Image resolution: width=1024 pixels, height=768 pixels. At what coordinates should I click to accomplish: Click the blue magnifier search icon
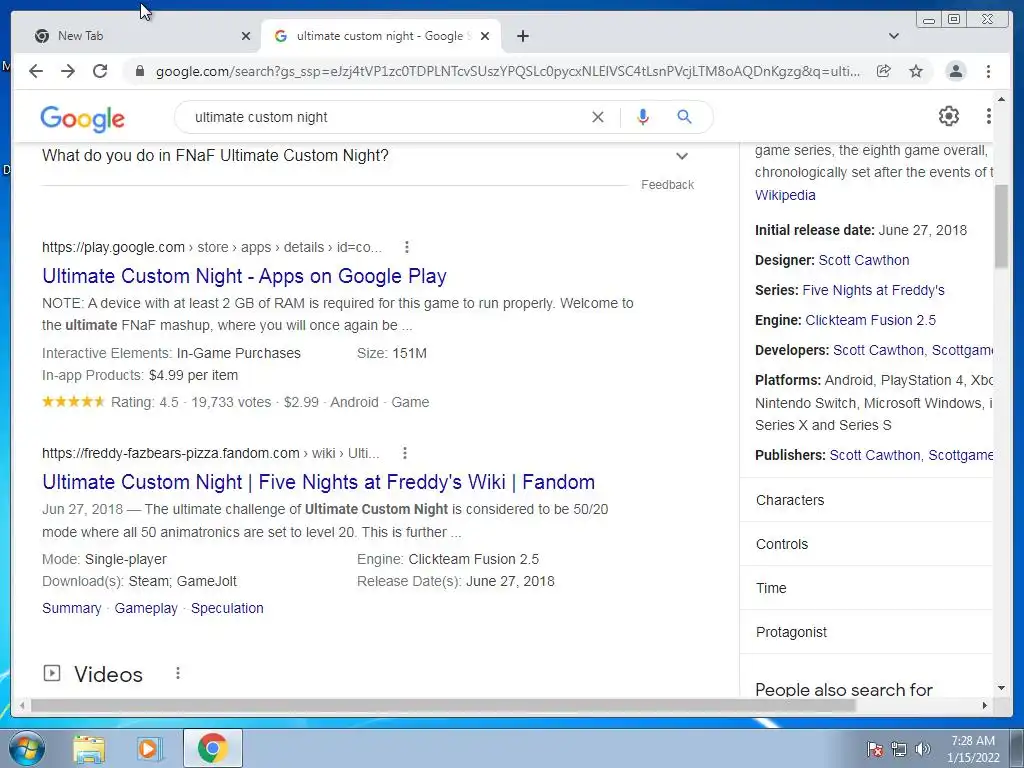[x=684, y=117]
